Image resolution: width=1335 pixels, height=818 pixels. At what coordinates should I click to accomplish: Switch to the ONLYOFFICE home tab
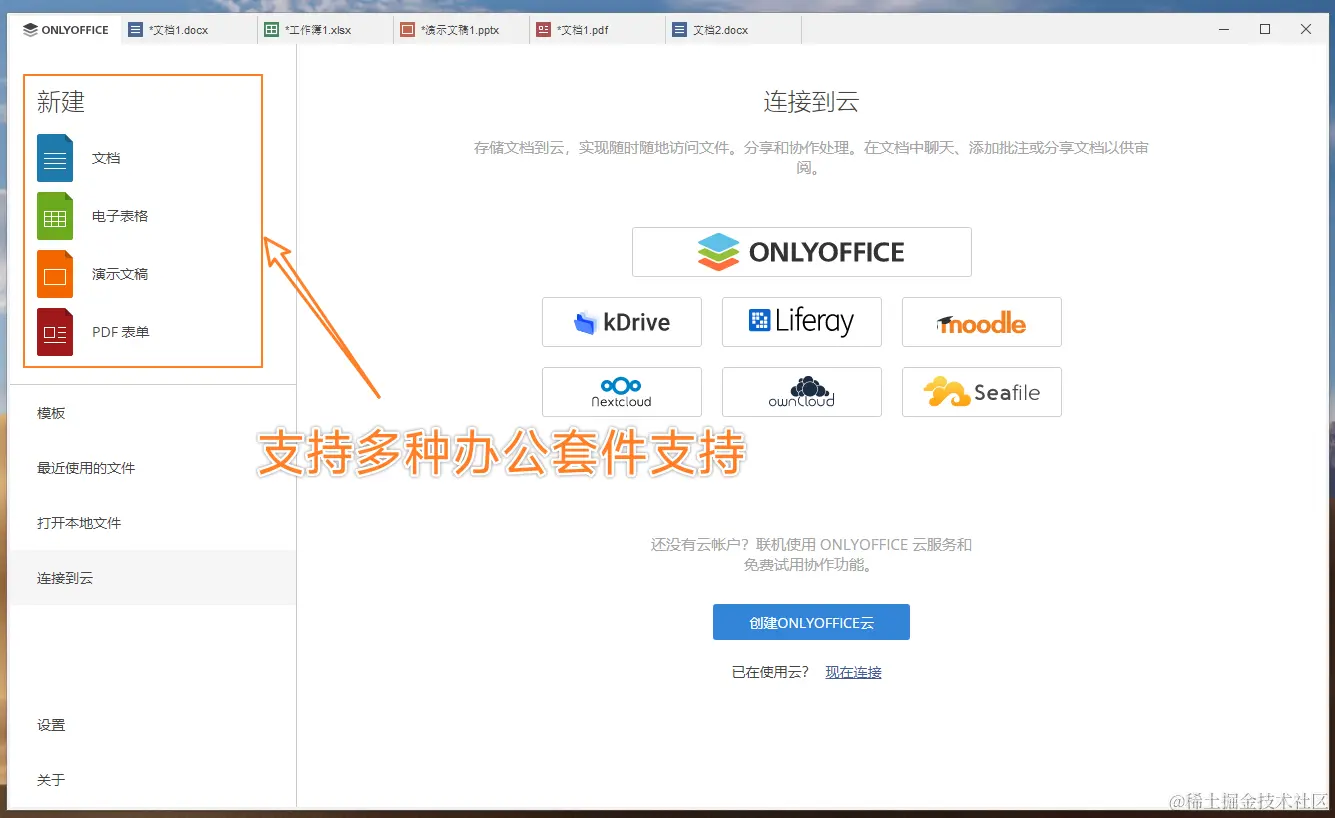click(x=66, y=30)
